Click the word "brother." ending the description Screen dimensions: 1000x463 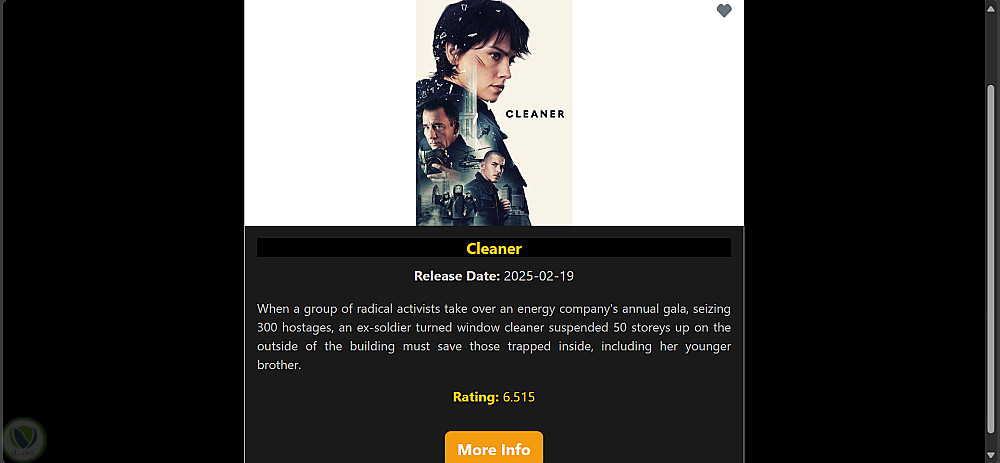[x=279, y=366]
